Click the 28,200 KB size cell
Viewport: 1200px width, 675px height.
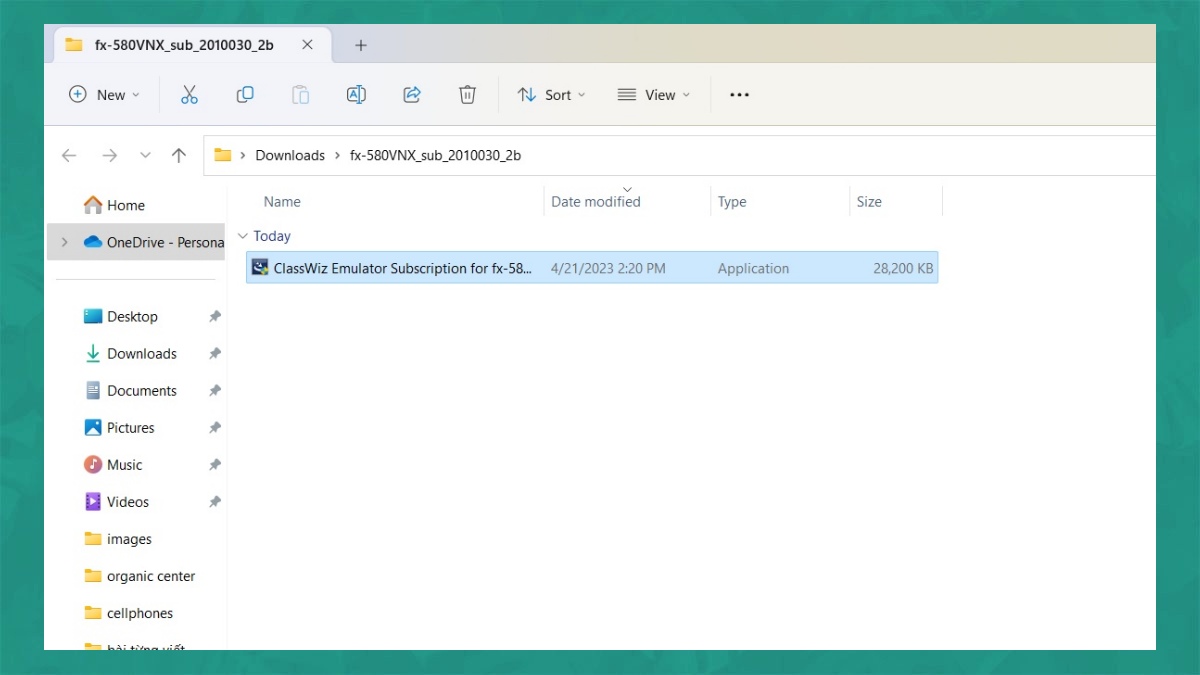[903, 268]
